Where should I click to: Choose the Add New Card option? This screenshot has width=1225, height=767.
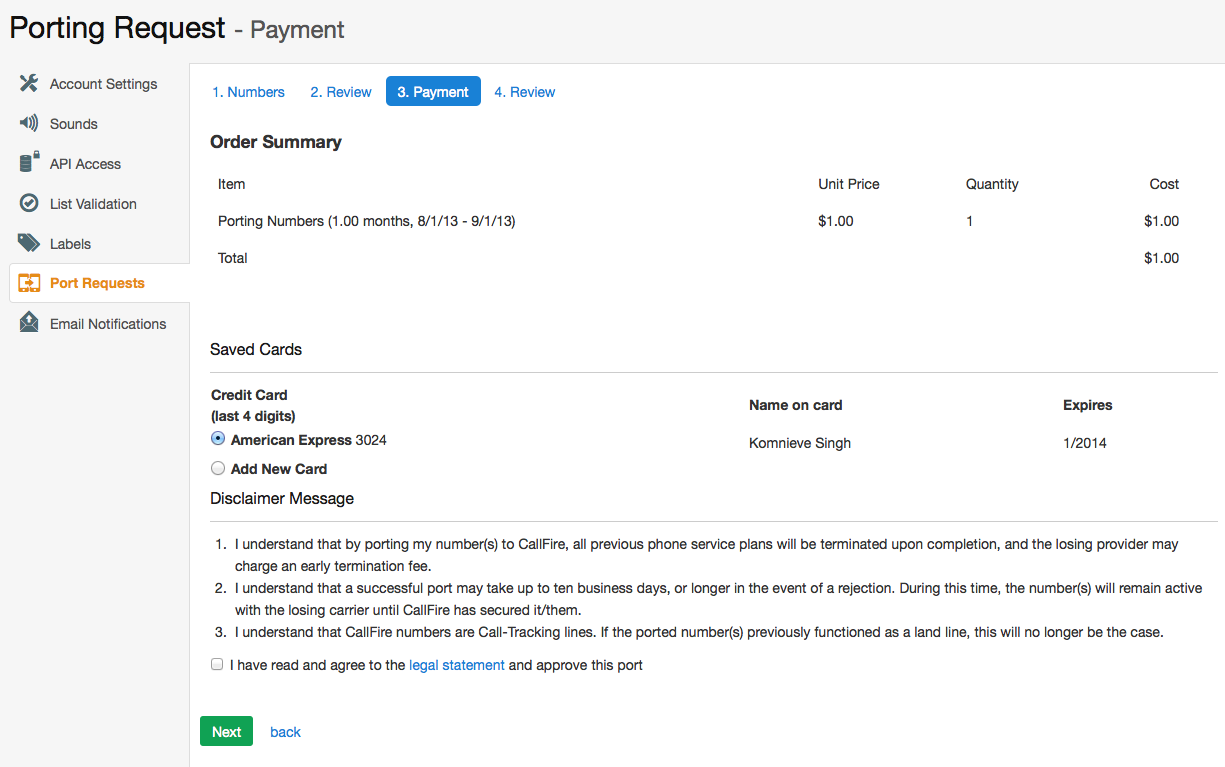tap(218, 468)
